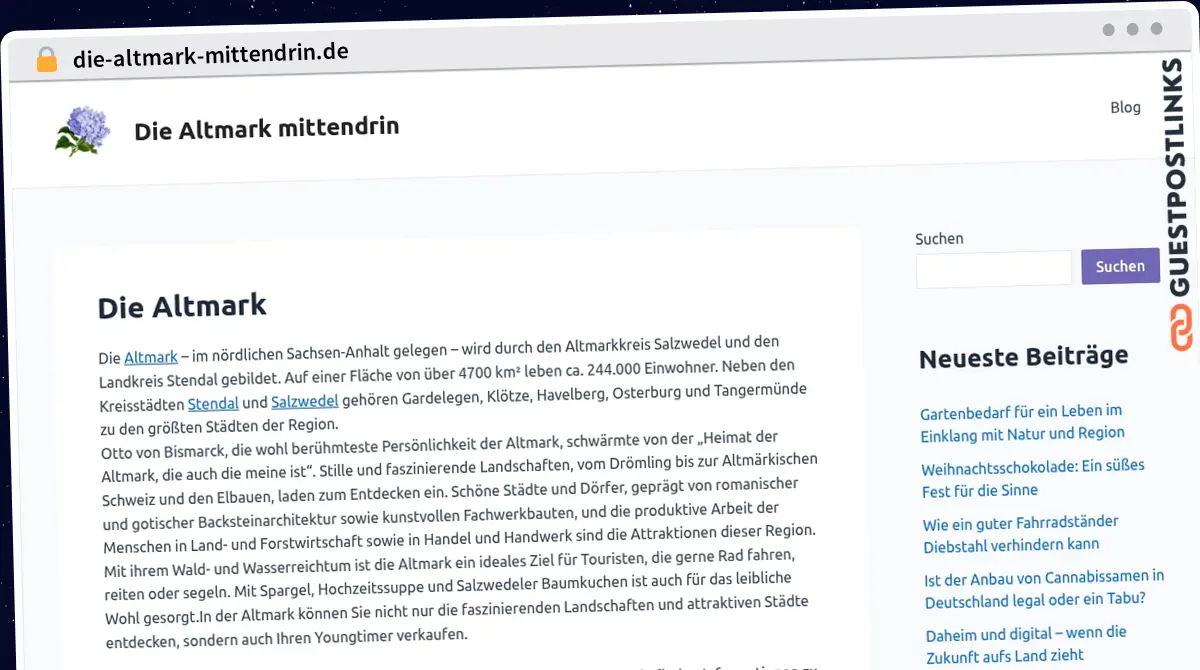Open post Daheim und digital
Image resolution: width=1200 pixels, height=670 pixels.
pos(1025,644)
